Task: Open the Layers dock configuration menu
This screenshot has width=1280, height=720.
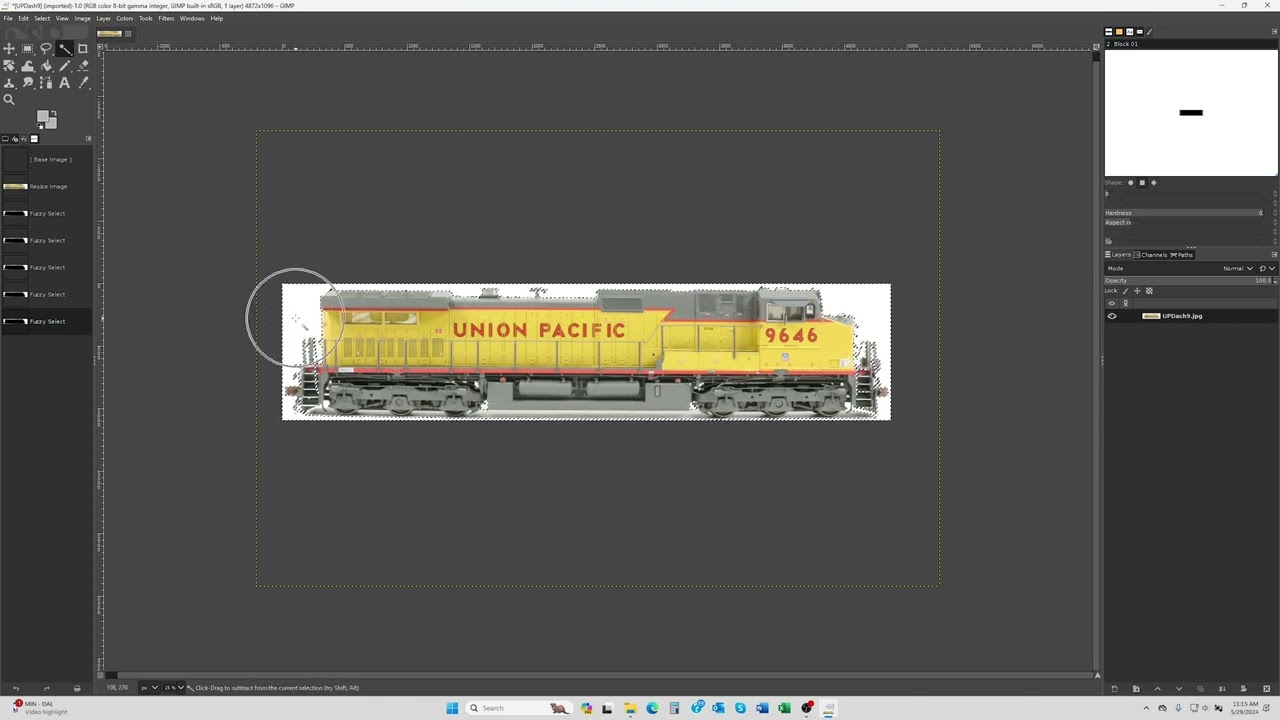Action: (x=1274, y=255)
